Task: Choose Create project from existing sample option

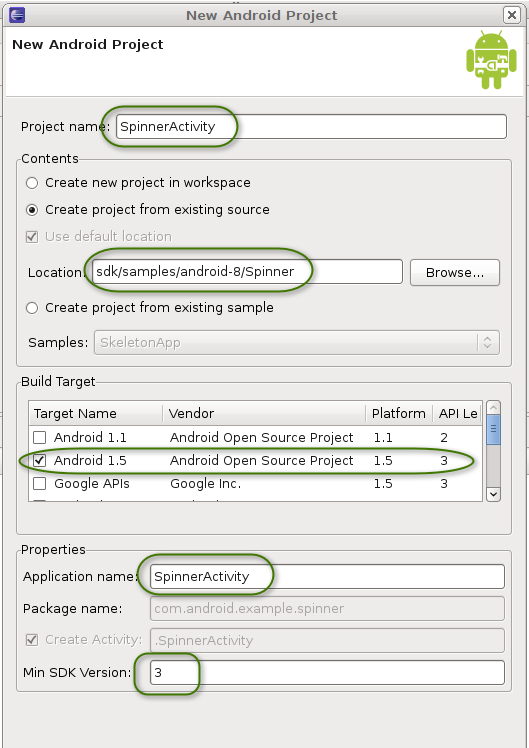Action: tap(32, 308)
